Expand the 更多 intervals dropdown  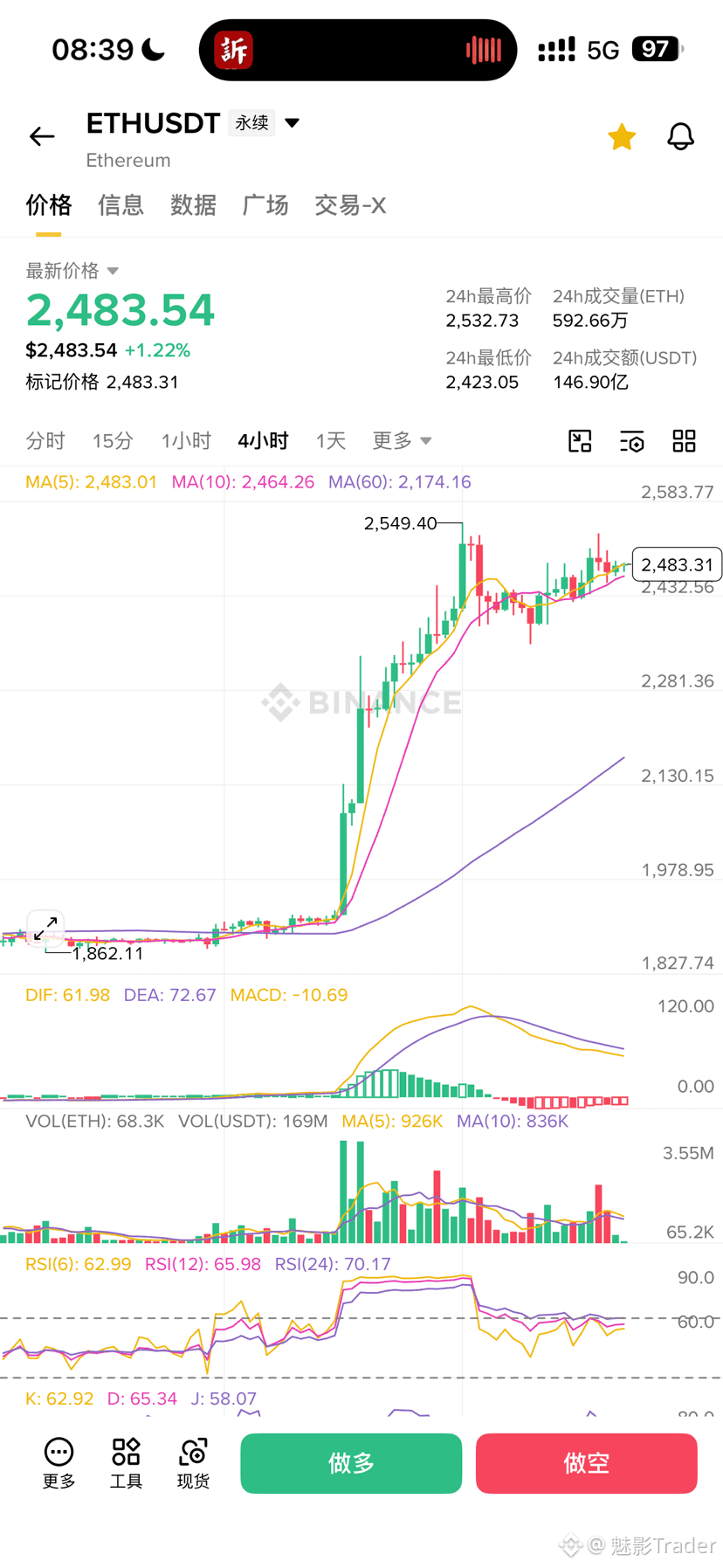click(x=402, y=441)
